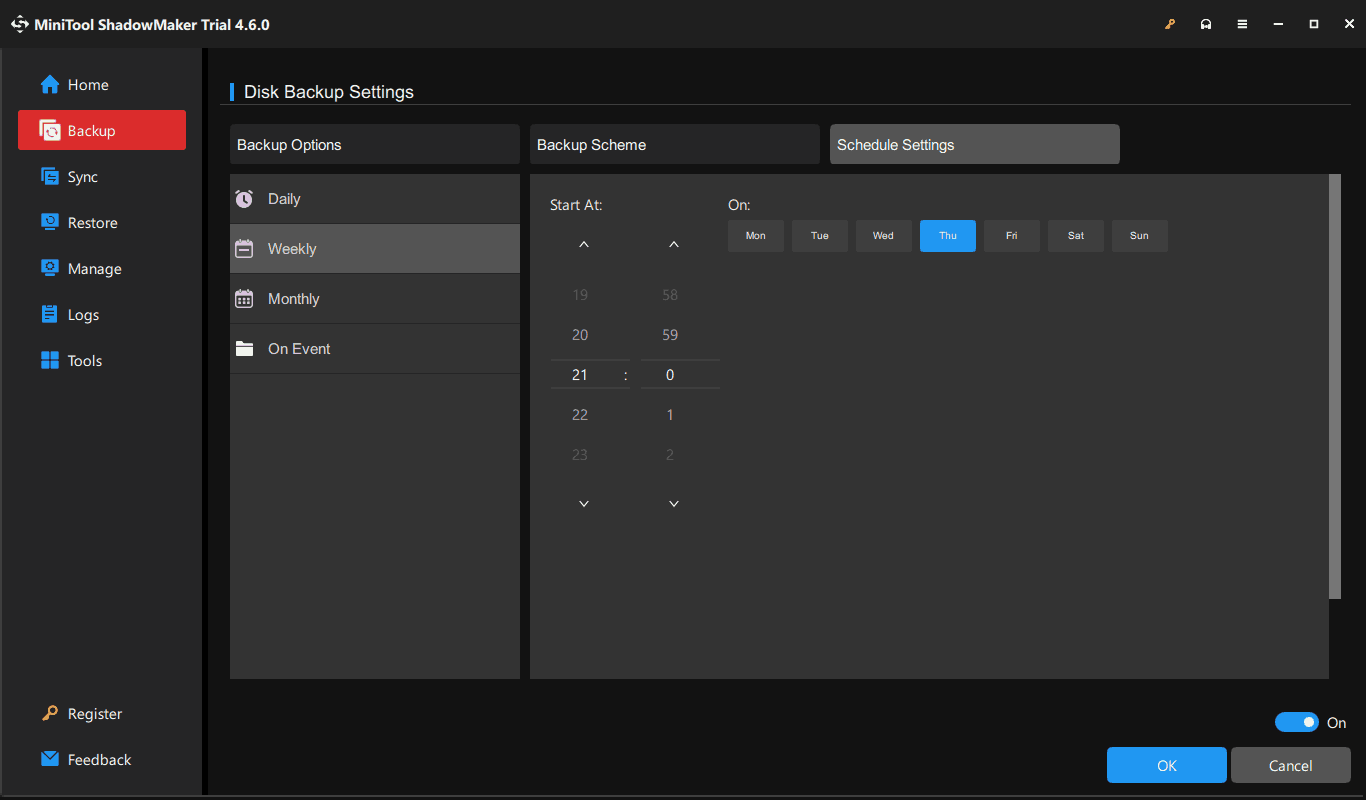Deselect Thursday in the day picker

(x=947, y=235)
